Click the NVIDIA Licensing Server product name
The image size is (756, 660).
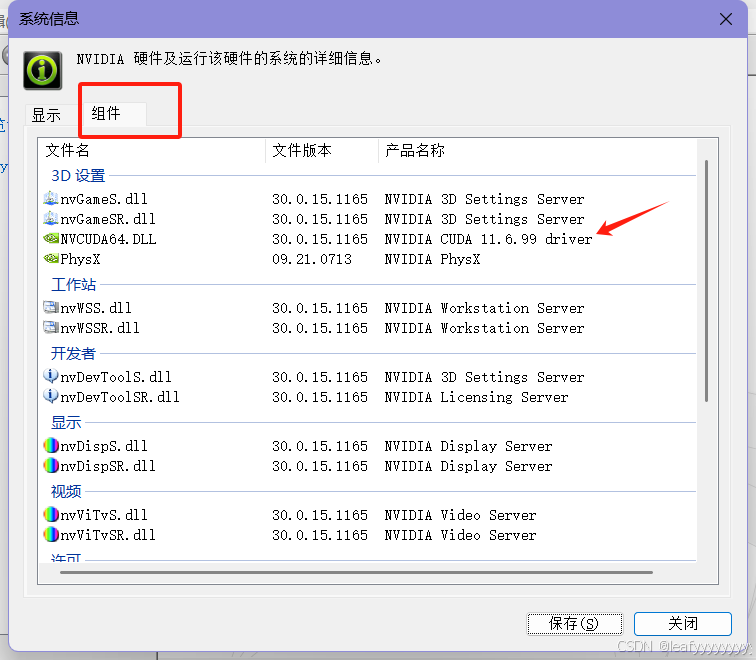[476, 397]
